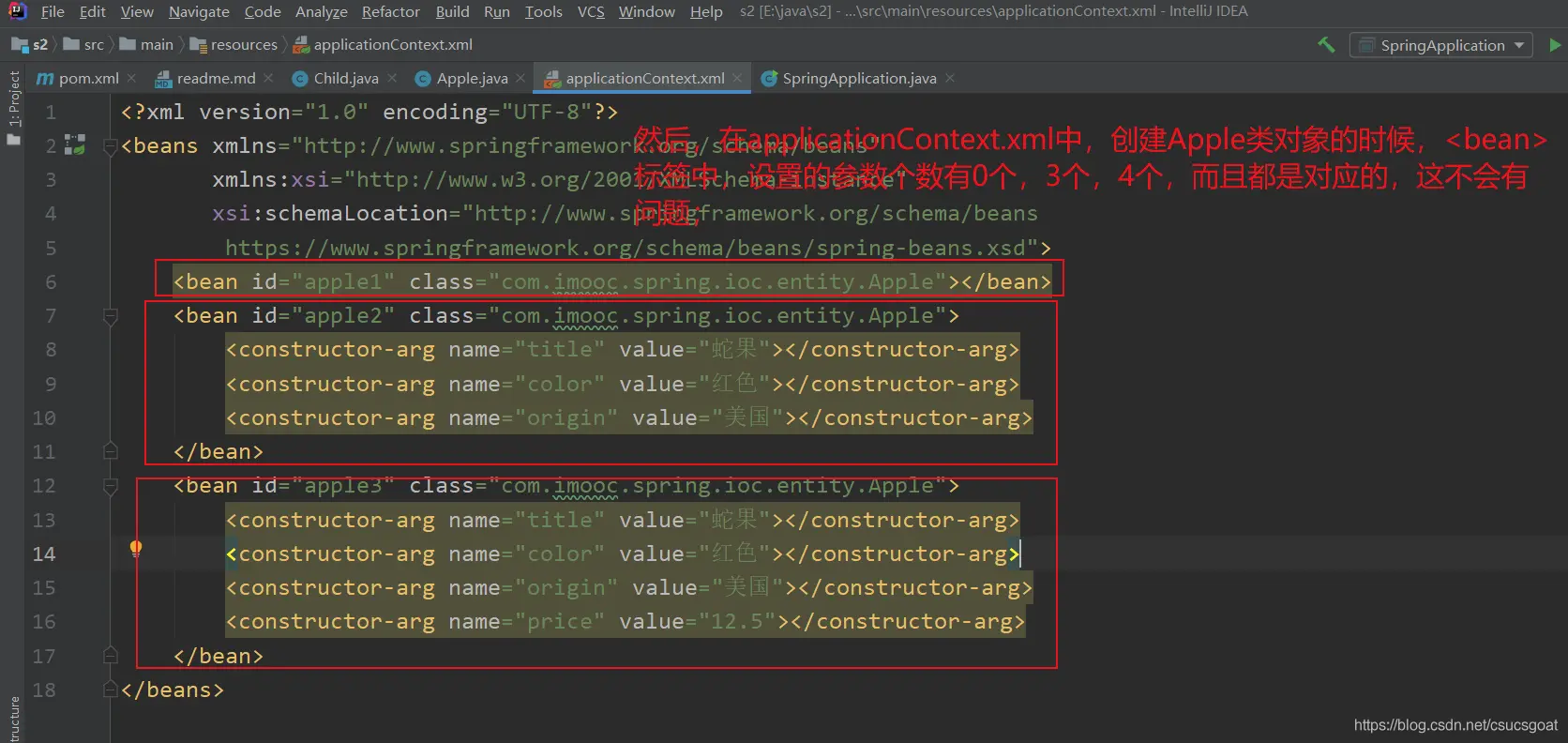Open the Structure tool window in sidebar
The image size is (1568, 743).
(13, 718)
